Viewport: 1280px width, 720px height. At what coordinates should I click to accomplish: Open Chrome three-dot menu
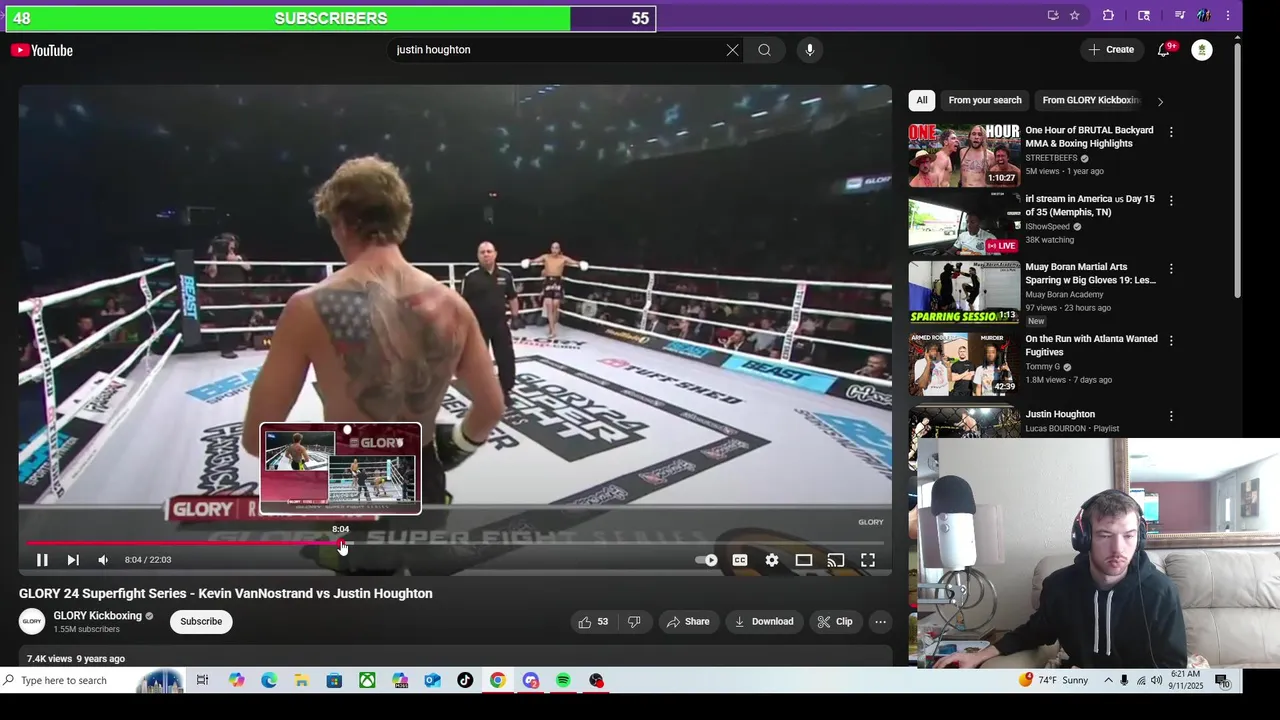click(x=1228, y=15)
